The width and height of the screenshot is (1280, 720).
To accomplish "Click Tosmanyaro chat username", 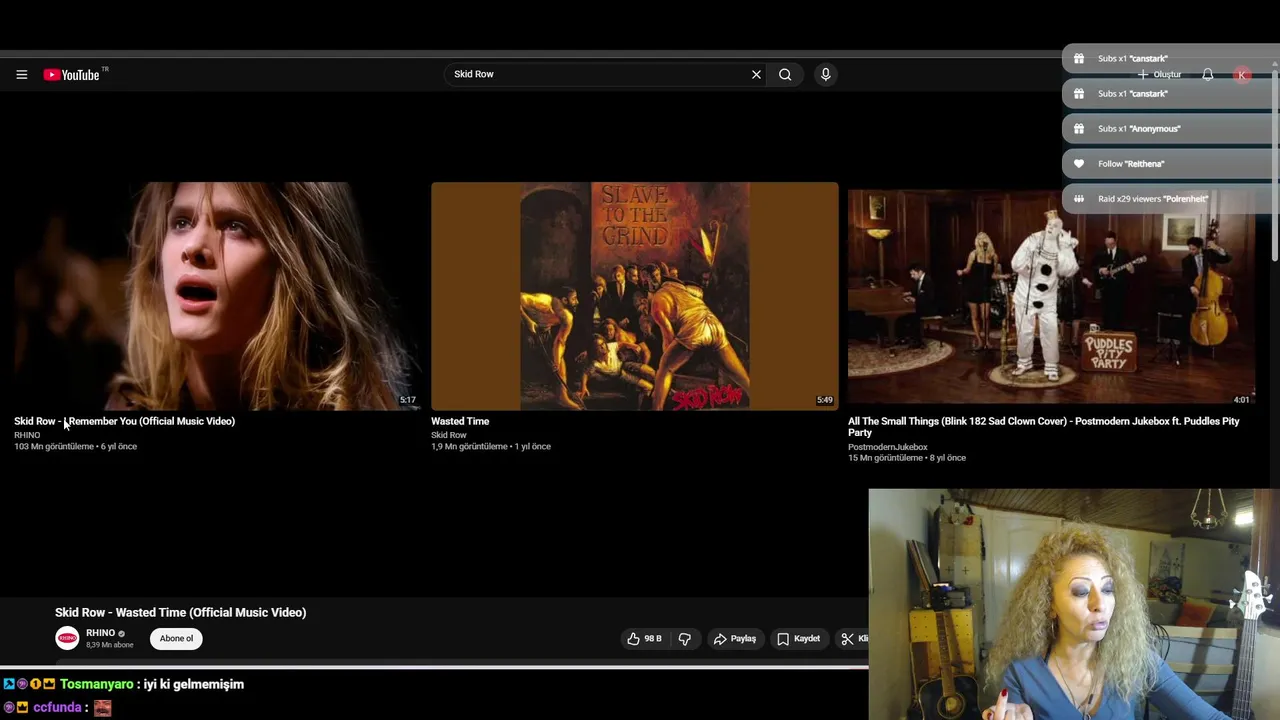I will (96, 684).
